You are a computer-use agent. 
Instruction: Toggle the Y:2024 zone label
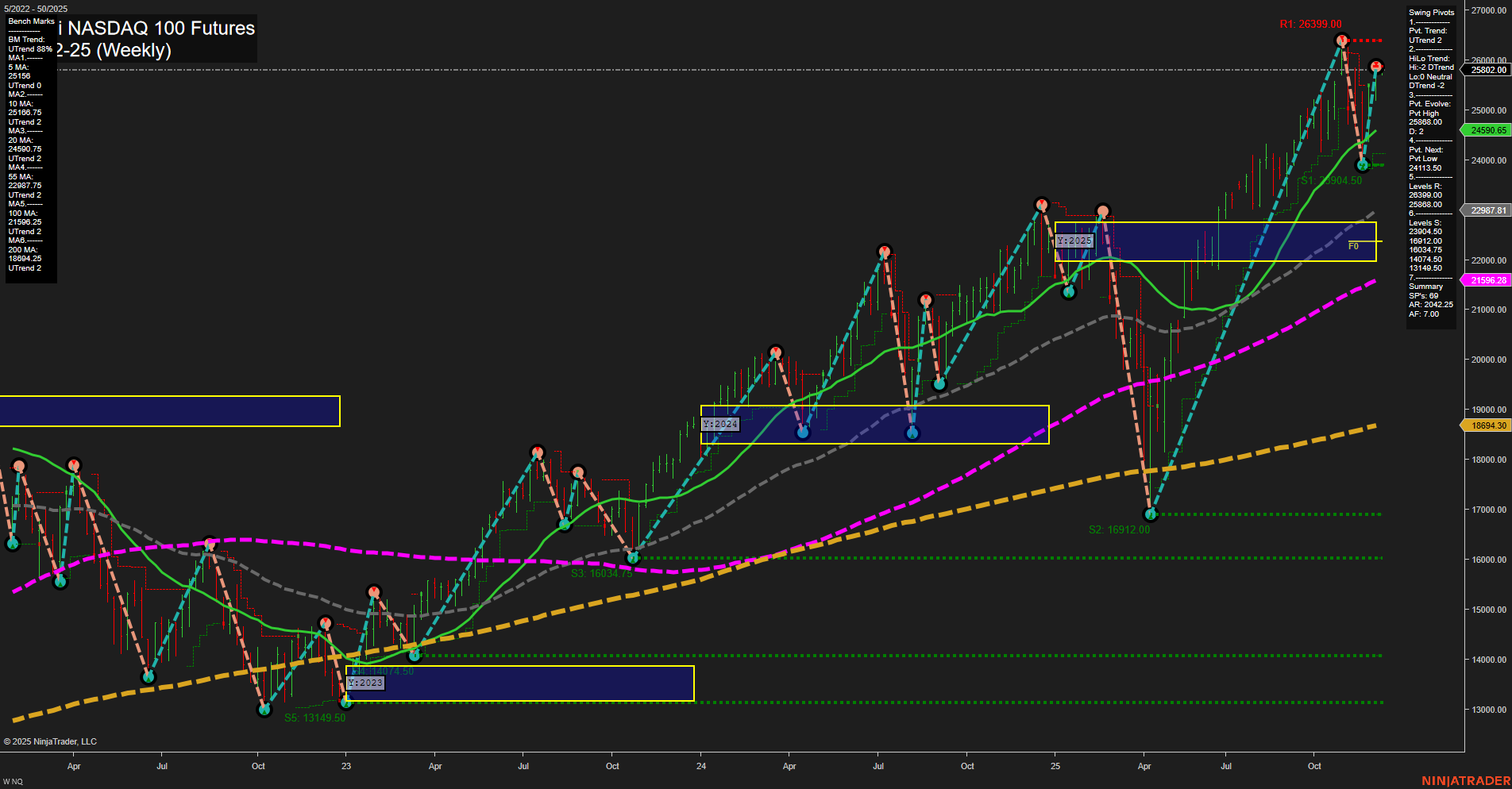(720, 425)
